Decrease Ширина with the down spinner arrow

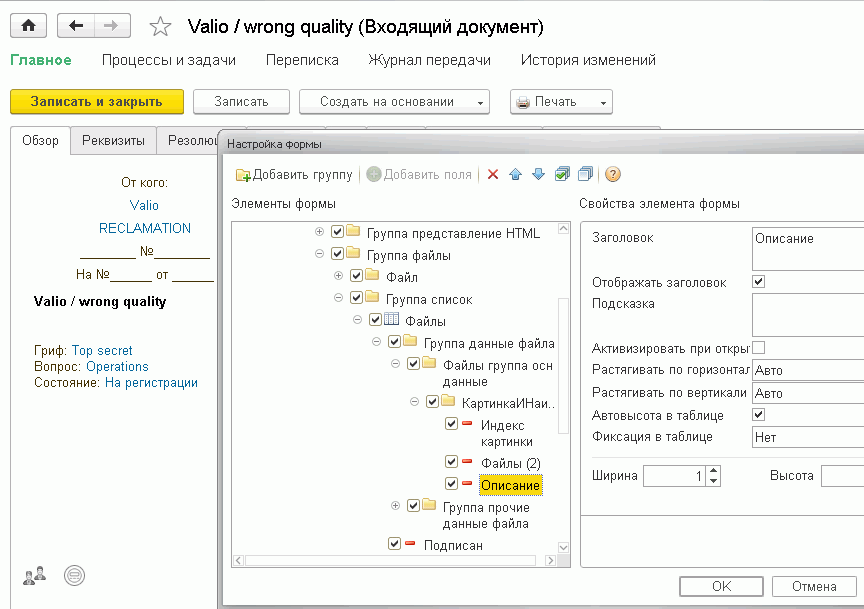pyautogui.click(x=714, y=481)
